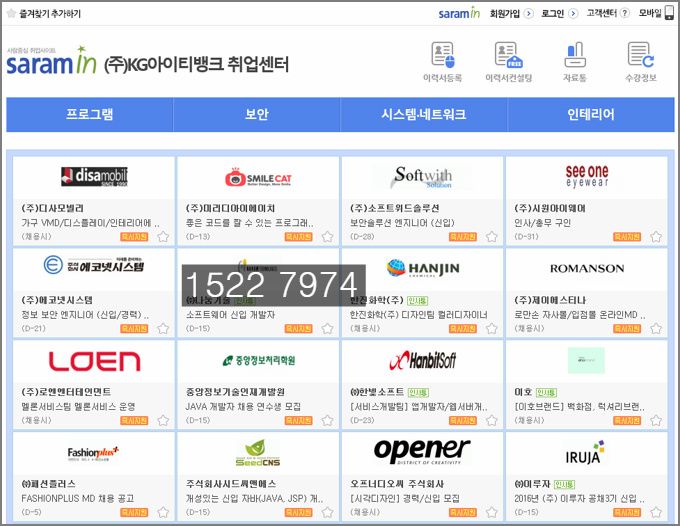Viewport: 680px width, 526px height.
Task: Click the 모바일 phone icon
Action: pos(670,13)
